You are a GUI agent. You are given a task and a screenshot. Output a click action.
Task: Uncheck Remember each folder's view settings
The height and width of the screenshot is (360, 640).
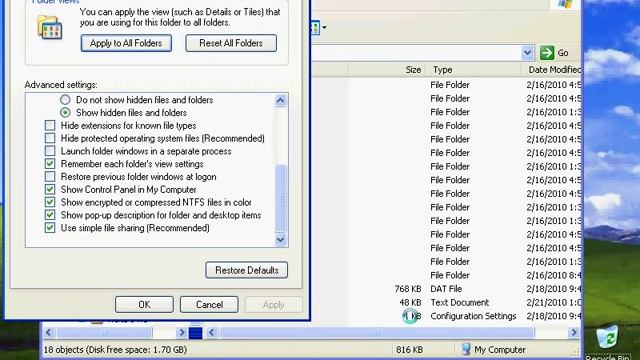point(50,164)
